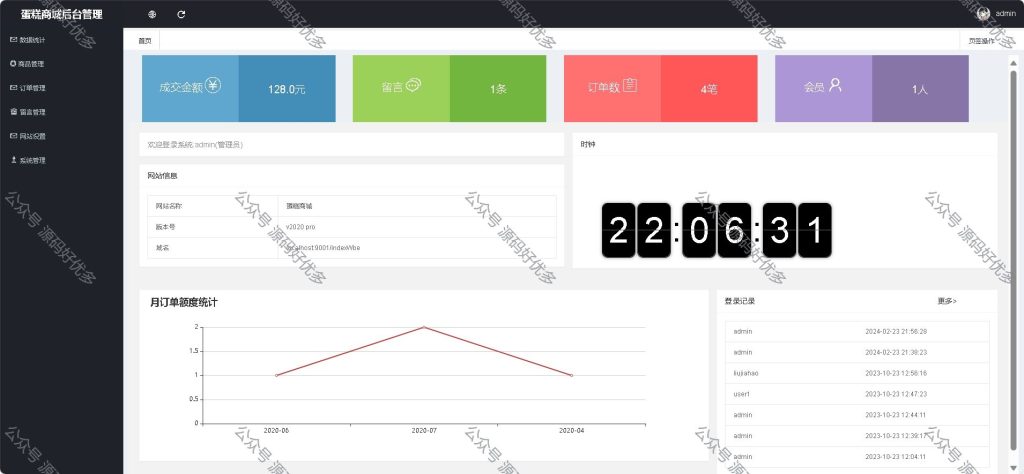Click the icon beside 系统管理 in sidebar
This screenshot has height=474, width=1024.
(x=13, y=160)
